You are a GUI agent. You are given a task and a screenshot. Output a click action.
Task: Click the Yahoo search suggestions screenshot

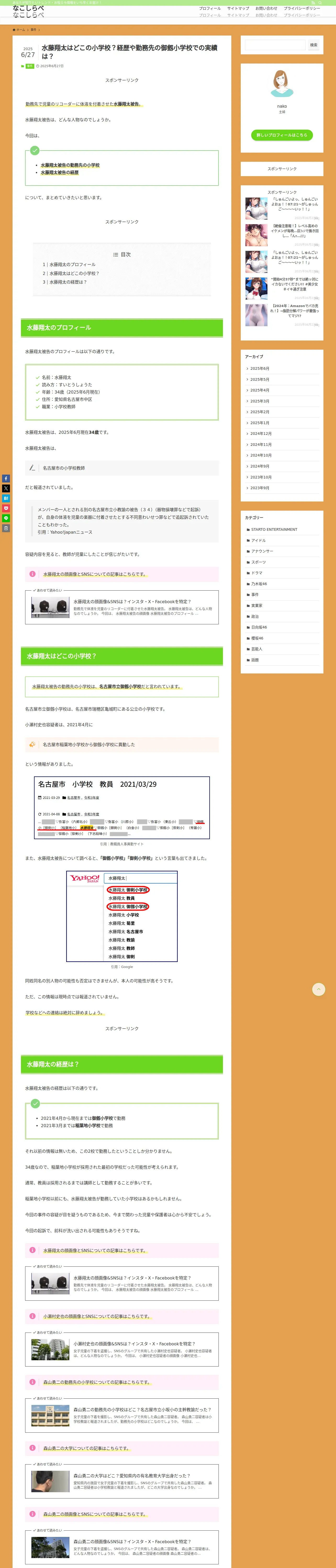(x=122, y=916)
